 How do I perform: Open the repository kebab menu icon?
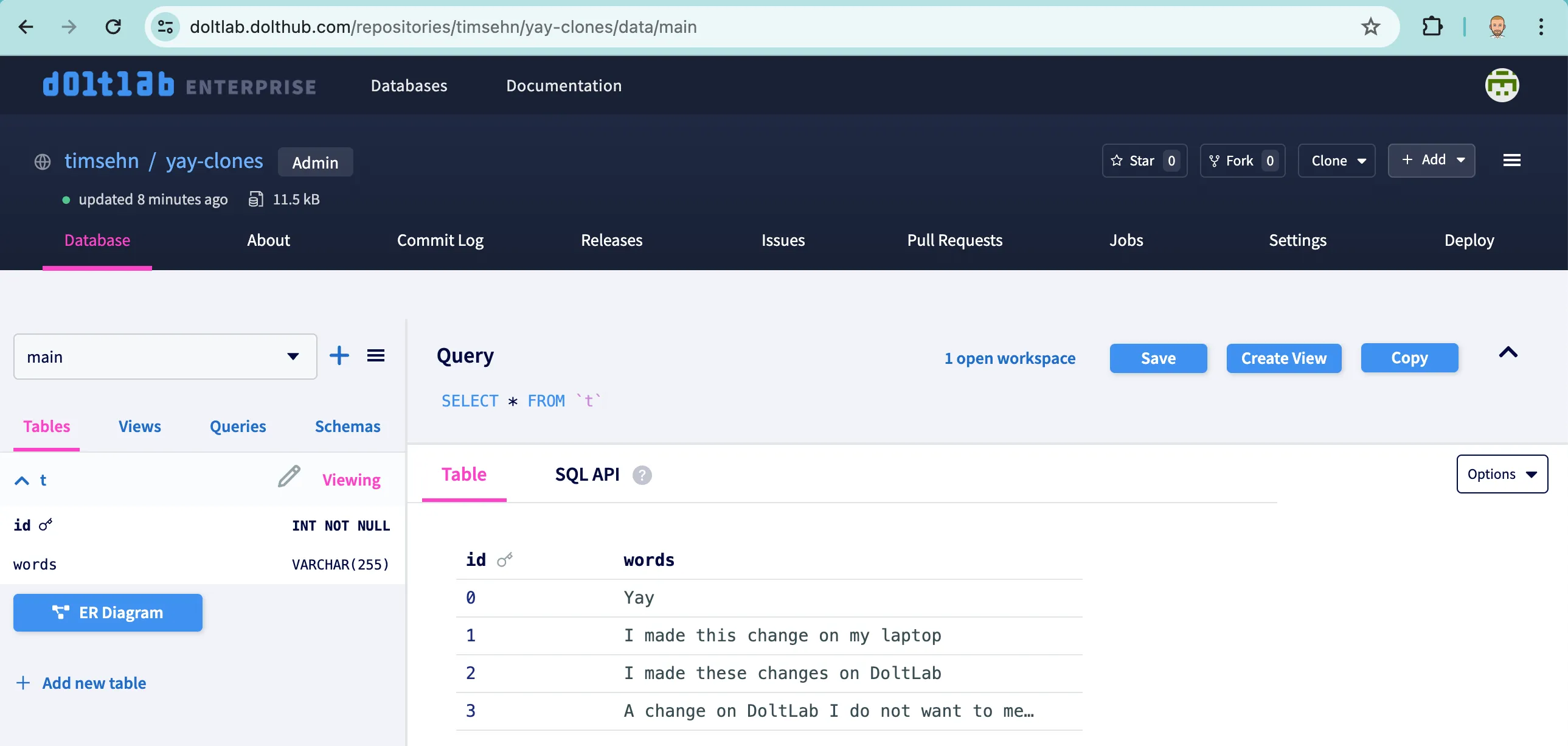(1512, 160)
